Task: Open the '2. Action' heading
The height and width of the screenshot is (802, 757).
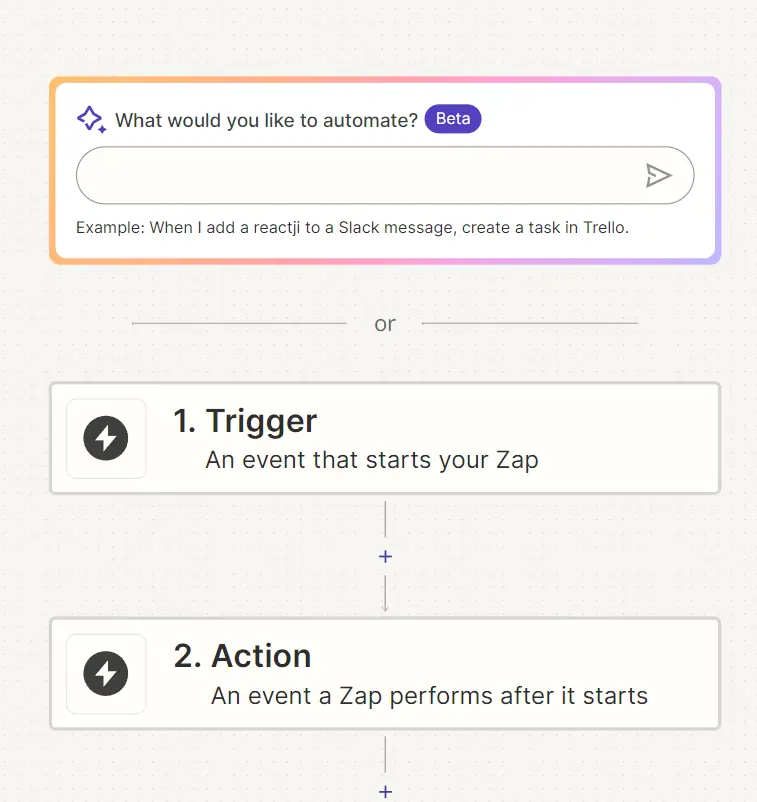Action: point(242,656)
